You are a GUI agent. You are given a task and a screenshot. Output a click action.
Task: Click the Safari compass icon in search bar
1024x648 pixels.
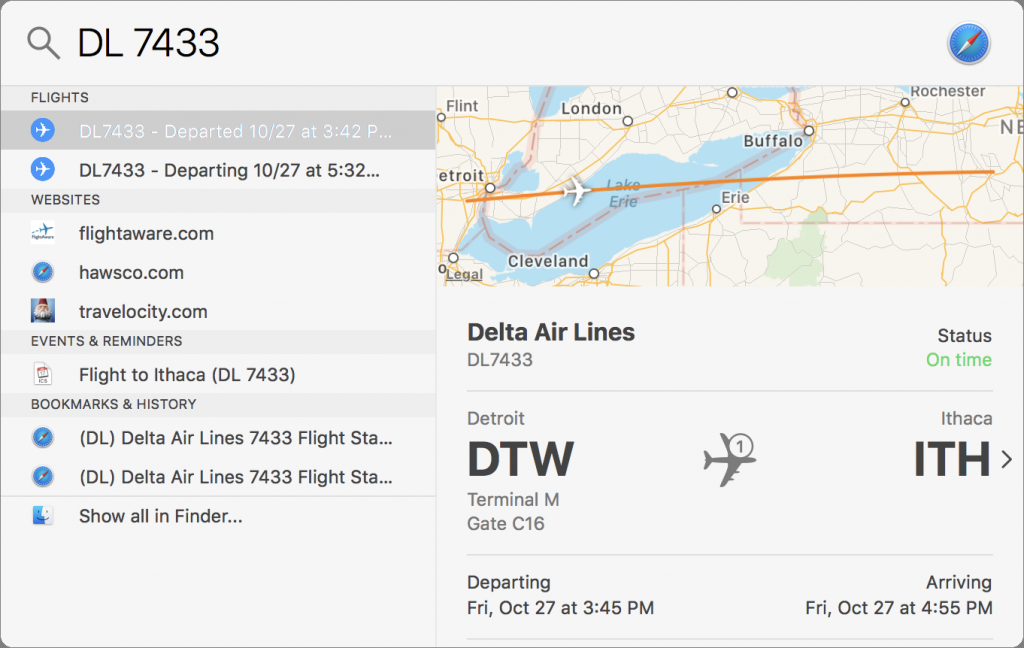[968, 44]
